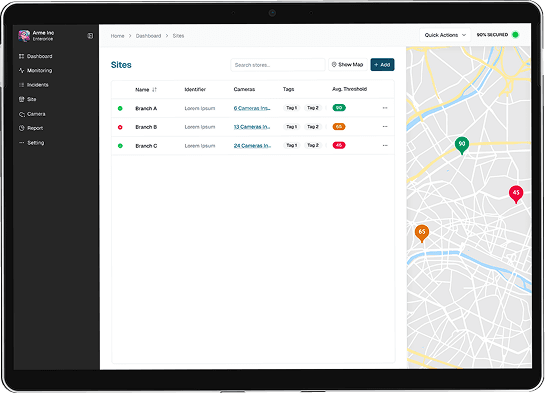
Task: Click the 90% SECURED status text
Action: pyautogui.click(x=492, y=35)
